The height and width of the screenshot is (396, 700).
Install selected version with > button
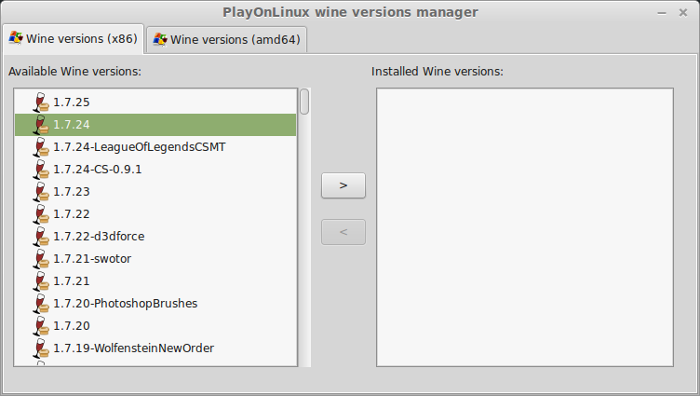pyautogui.click(x=343, y=185)
